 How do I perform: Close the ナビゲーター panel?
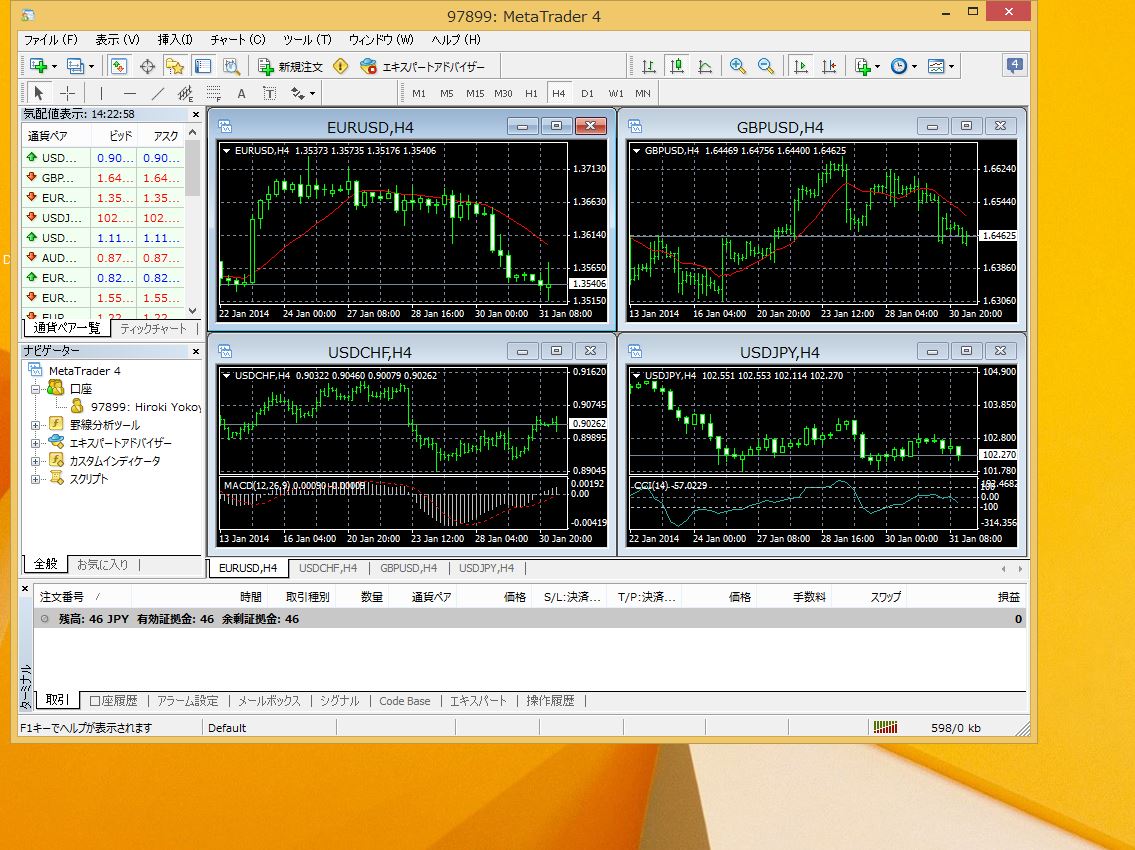[x=195, y=351]
